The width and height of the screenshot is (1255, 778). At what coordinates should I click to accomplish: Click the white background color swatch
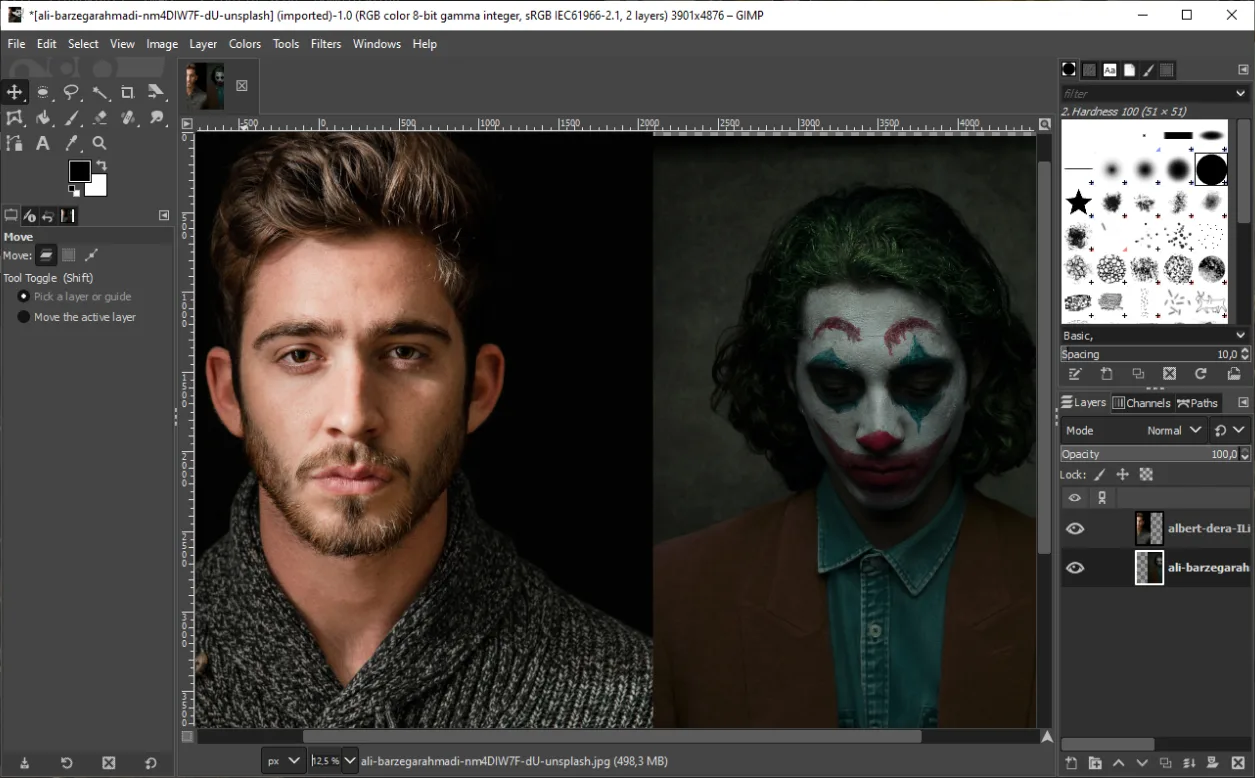point(99,187)
